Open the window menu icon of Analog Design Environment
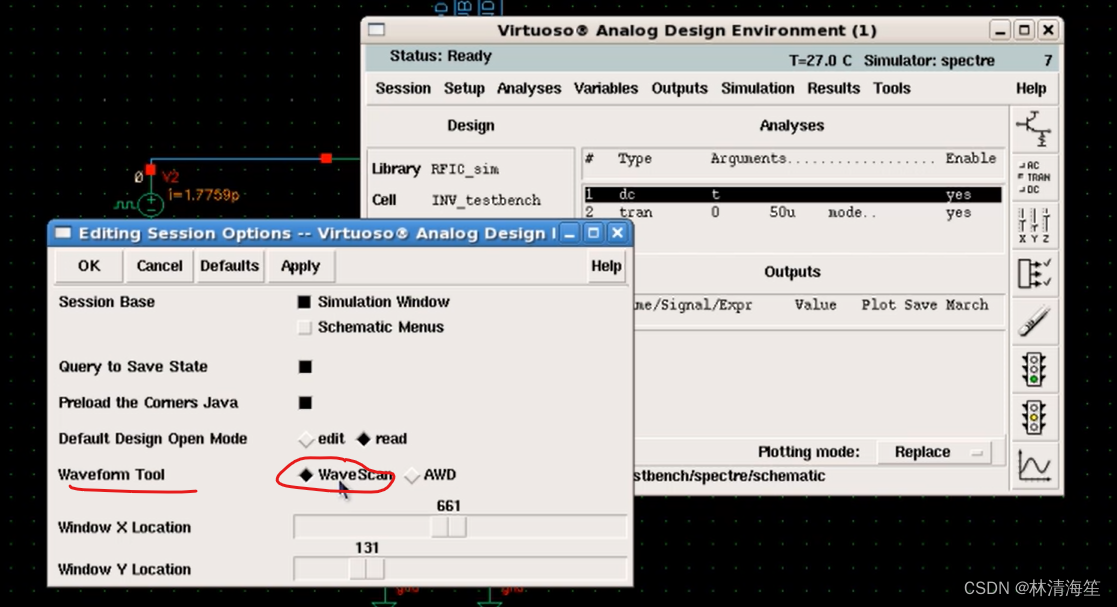The image size is (1117, 607). click(x=377, y=30)
